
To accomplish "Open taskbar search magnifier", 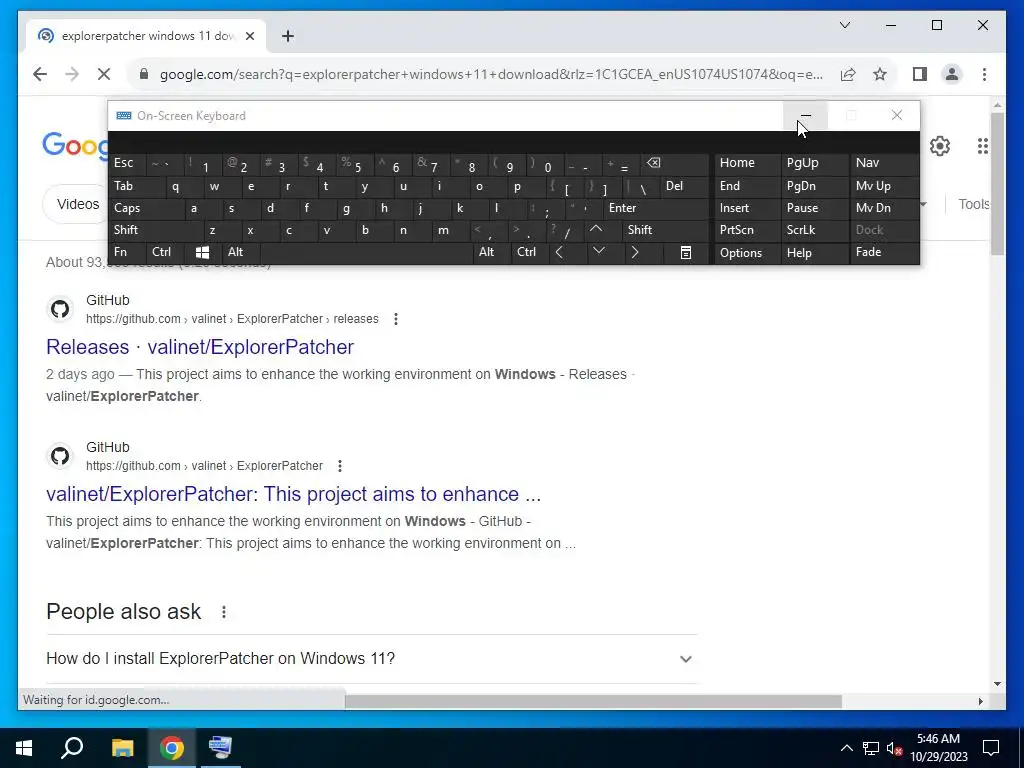I will 72,748.
